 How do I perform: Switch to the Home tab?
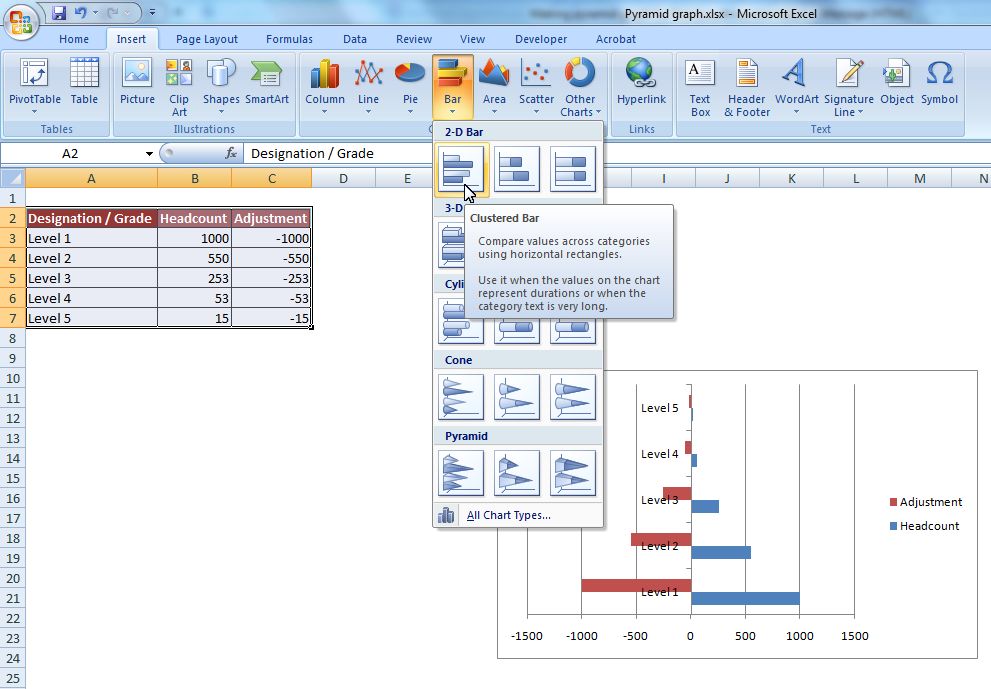pyautogui.click(x=74, y=39)
